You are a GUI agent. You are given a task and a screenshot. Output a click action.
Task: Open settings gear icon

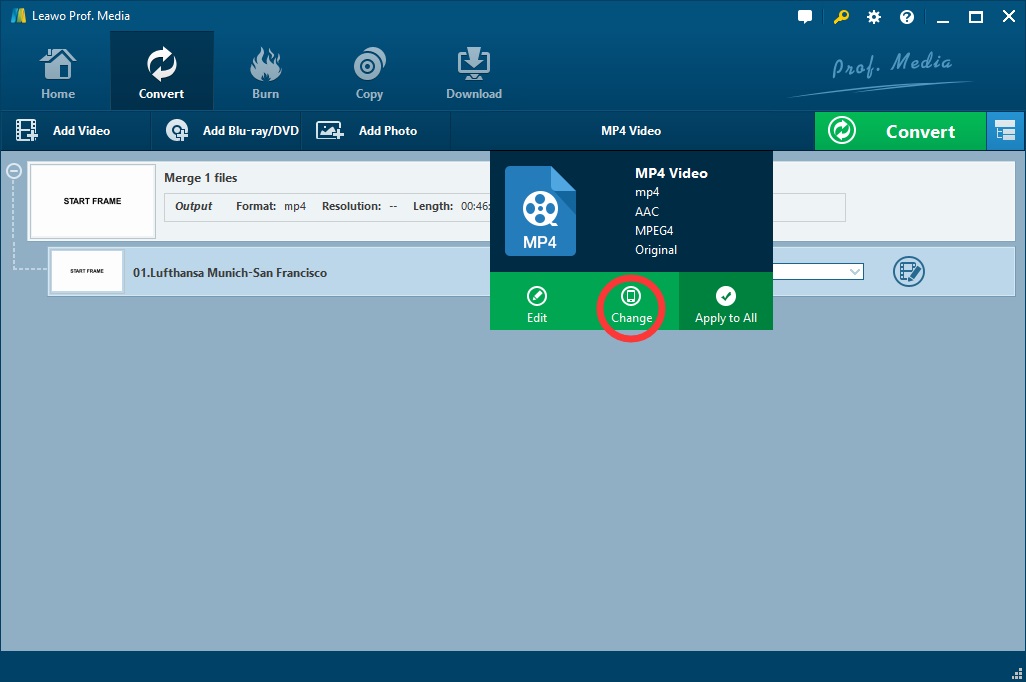click(874, 17)
